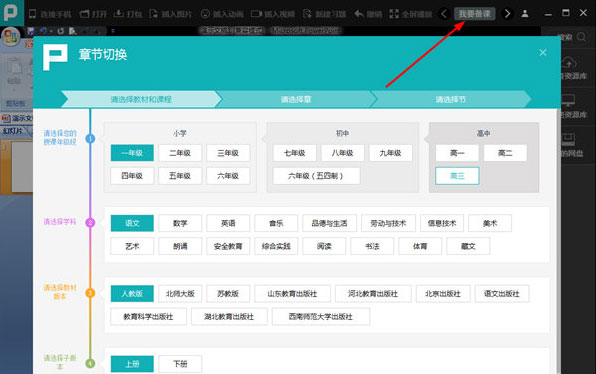
Task: Choose subject 劳动与技术
Action: click(x=388, y=223)
